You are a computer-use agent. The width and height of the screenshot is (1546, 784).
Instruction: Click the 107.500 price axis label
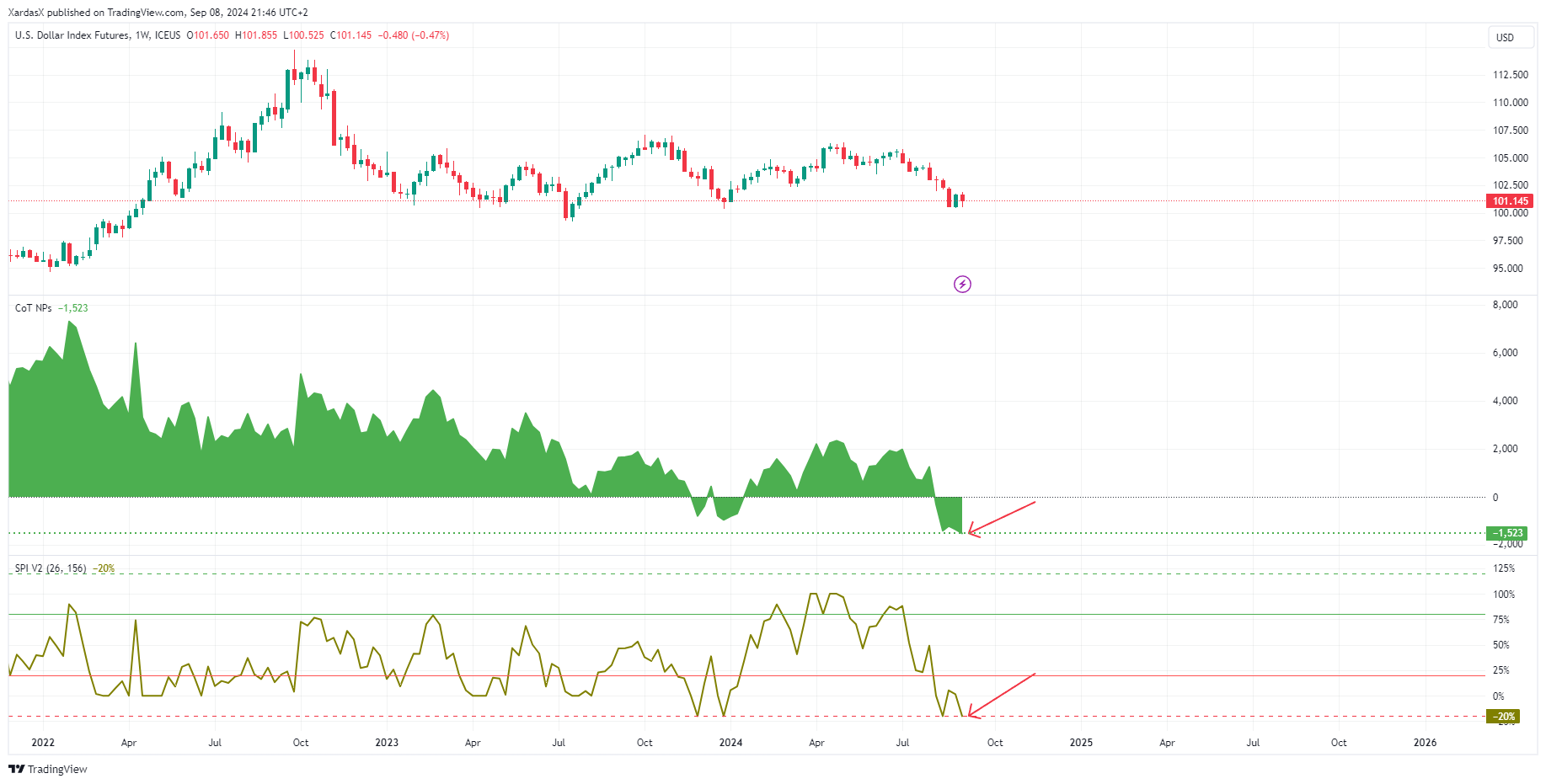pyautogui.click(x=1511, y=131)
